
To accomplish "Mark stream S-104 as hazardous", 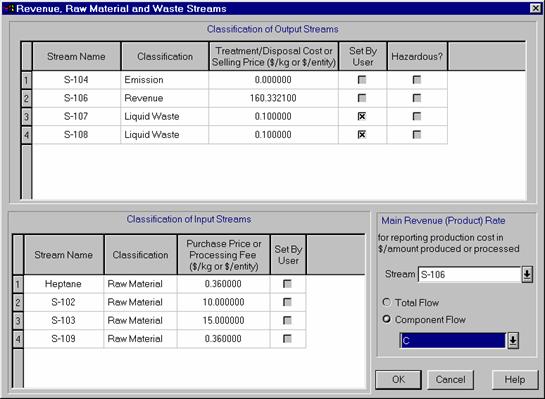I will 417,80.
